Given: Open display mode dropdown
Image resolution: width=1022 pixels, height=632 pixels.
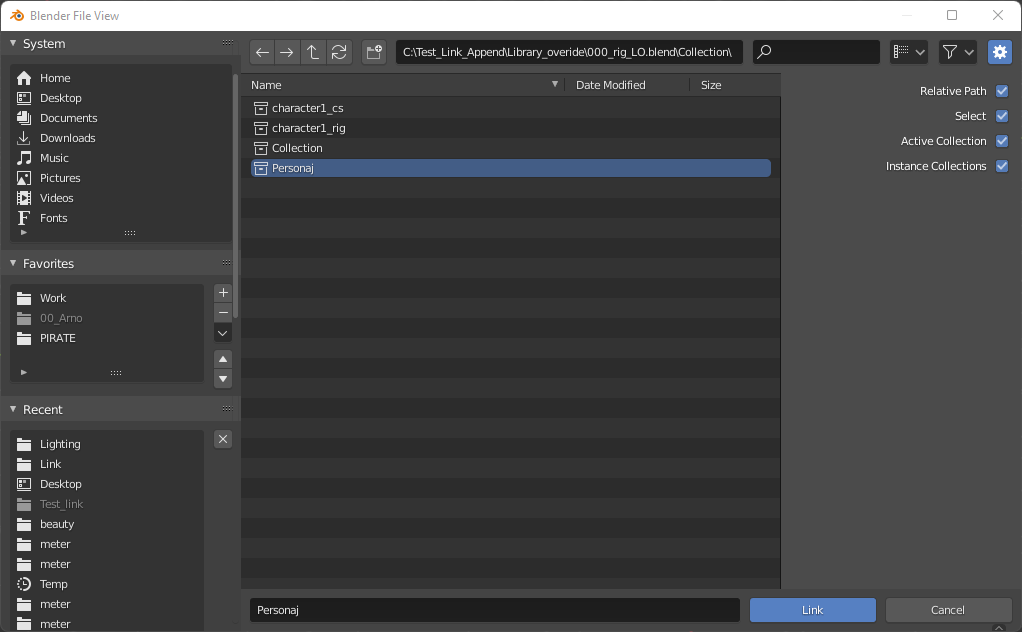Looking at the screenshot, I should coord(909,52).
